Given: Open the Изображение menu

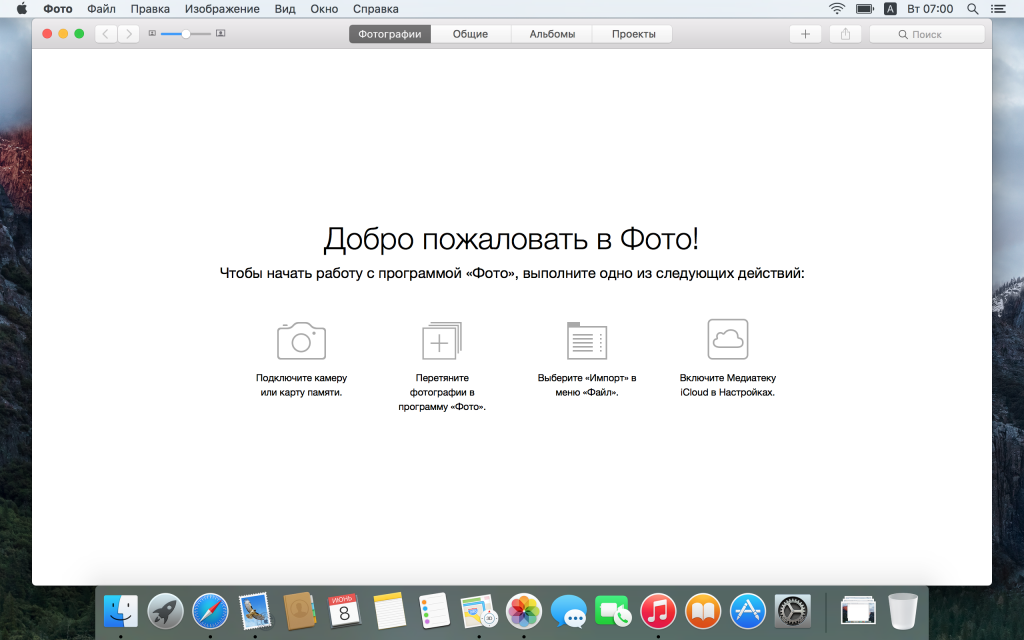Looking at the screenshot, I should (x=222, y=9).
